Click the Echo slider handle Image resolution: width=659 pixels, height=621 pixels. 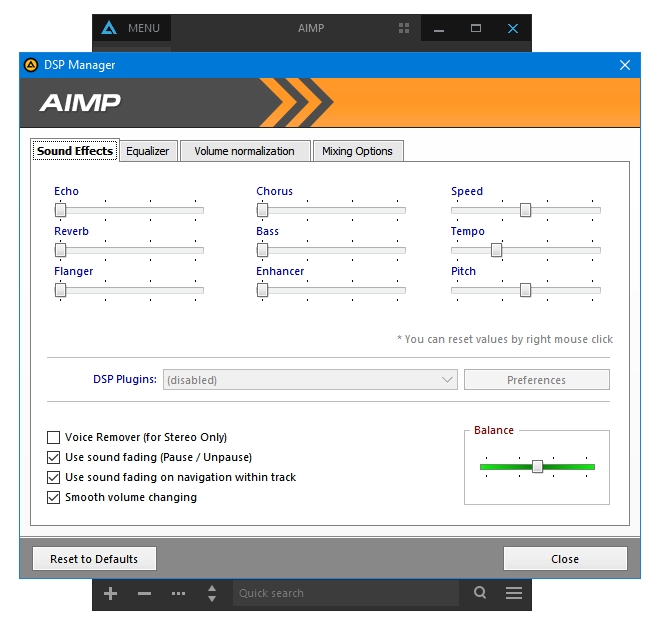[61, 210]
